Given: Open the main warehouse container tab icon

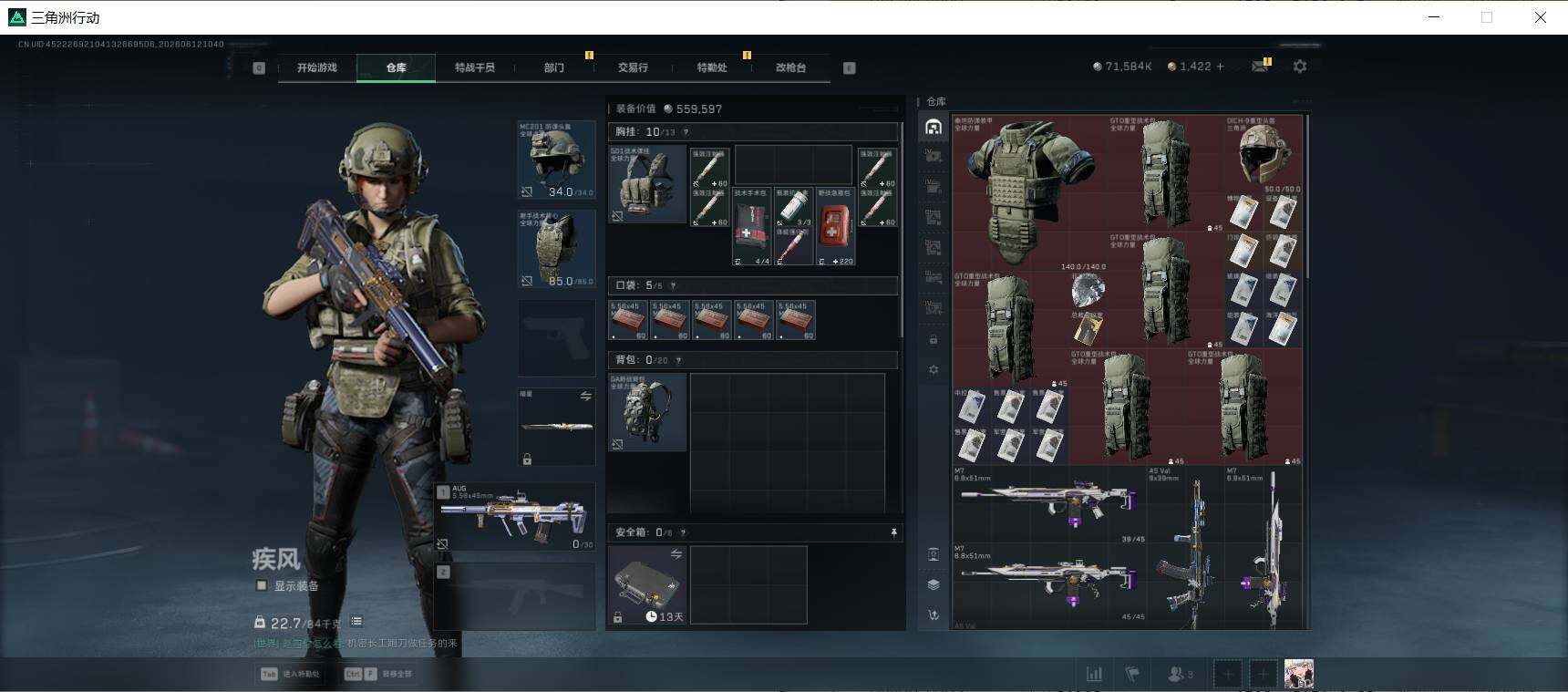Looking at the screenshot, I should click(x=934, y=128).
